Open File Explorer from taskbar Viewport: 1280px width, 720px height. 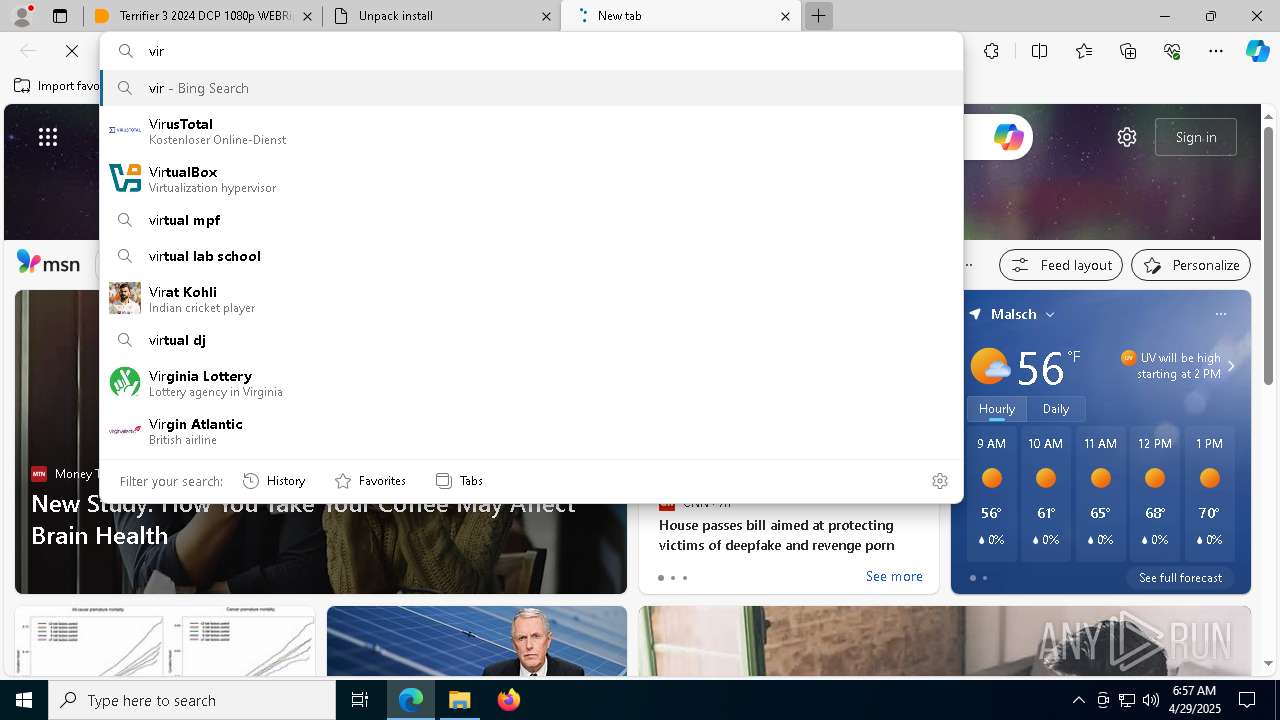[459, 700]
